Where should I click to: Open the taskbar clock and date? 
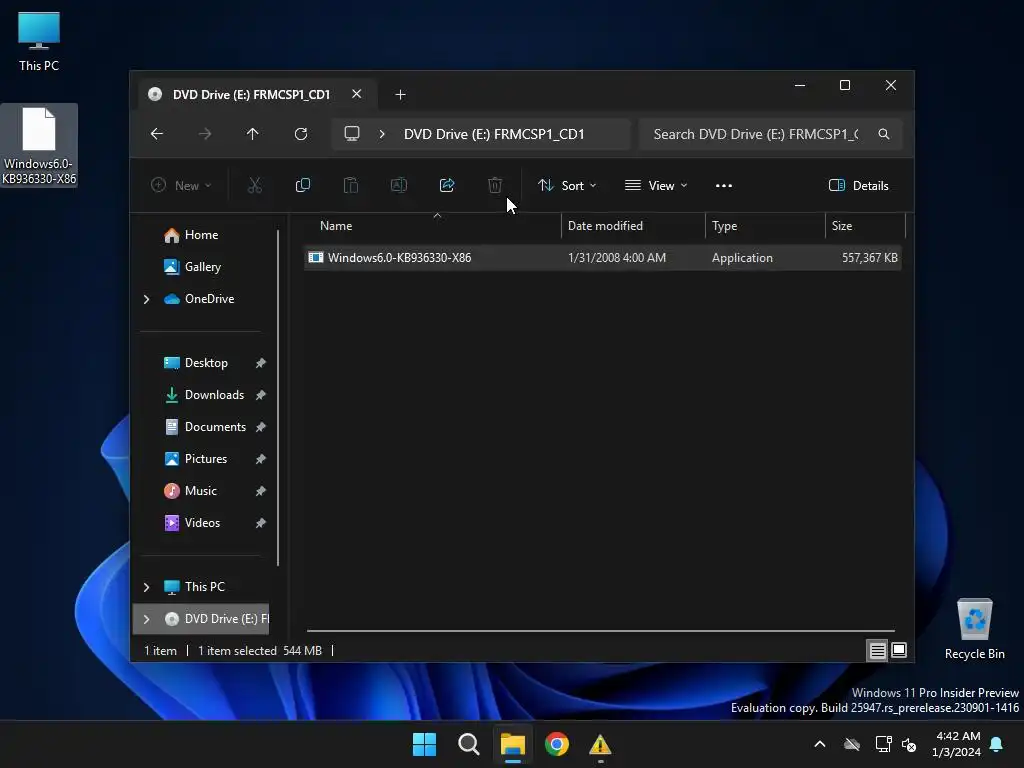click(956, 744)
